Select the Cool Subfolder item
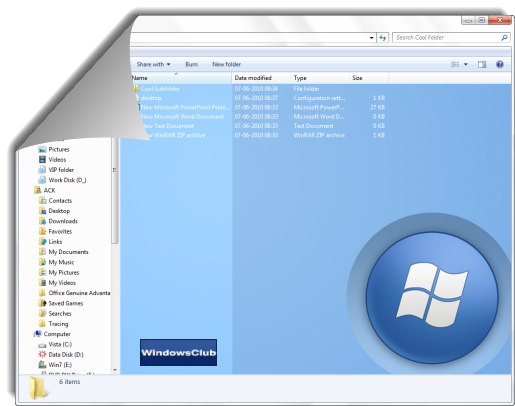The width and height of the screenshot is (515, 406). tap(160, 89)
